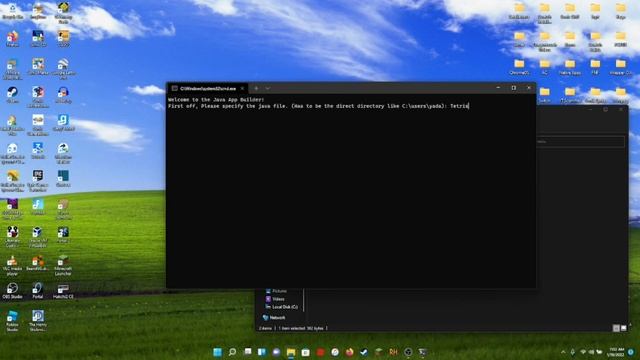Open OBS Studio from taskbar
The width and height of the screenshot is (640, 360).
(x=408, y=352)
